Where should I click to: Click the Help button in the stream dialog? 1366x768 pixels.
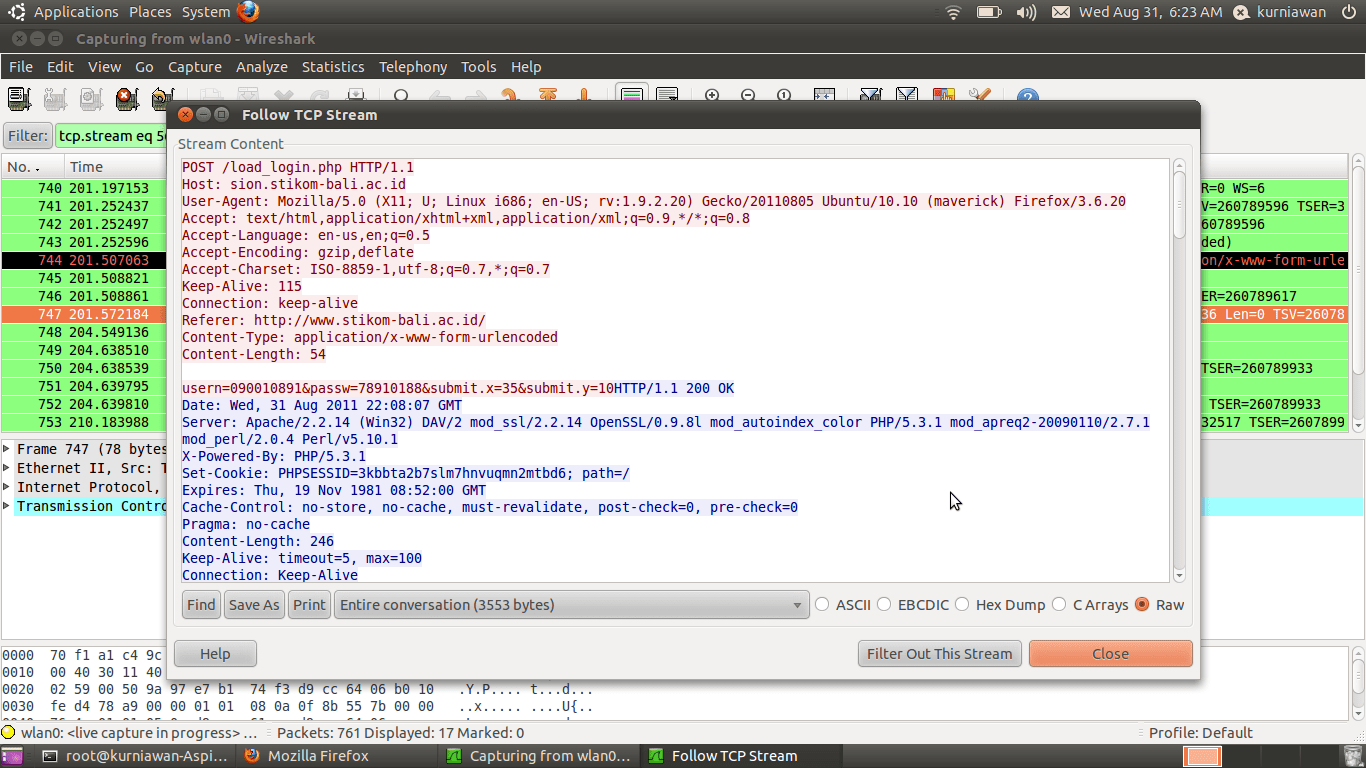pyautogui.click(x=215, y=654)
